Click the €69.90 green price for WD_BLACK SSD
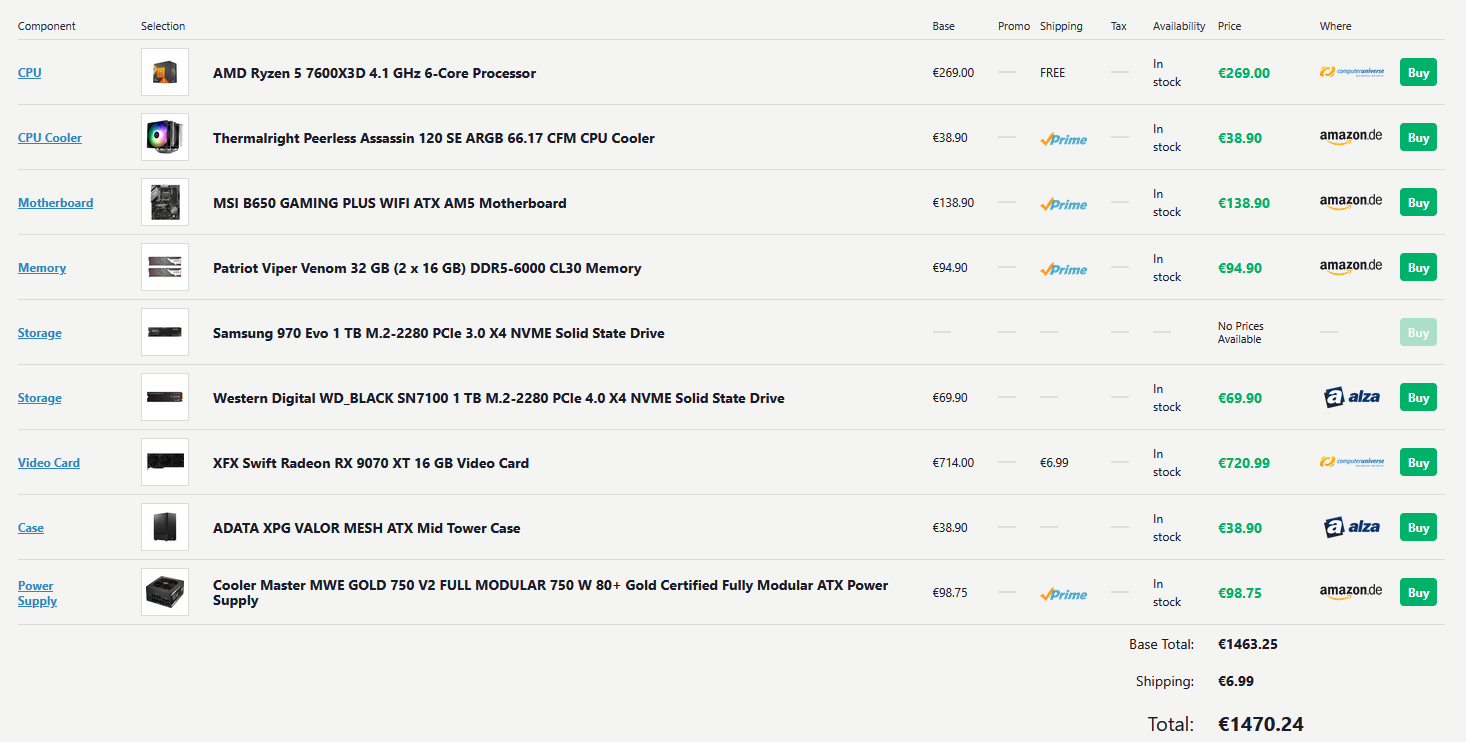1466x742 pixels. [1240, 398]
